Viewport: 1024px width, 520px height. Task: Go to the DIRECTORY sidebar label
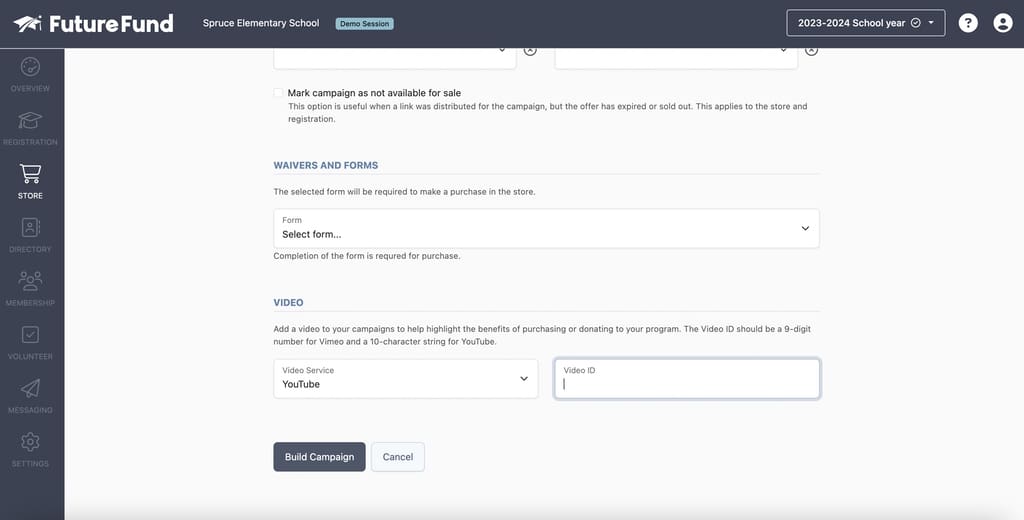(30, 250)
